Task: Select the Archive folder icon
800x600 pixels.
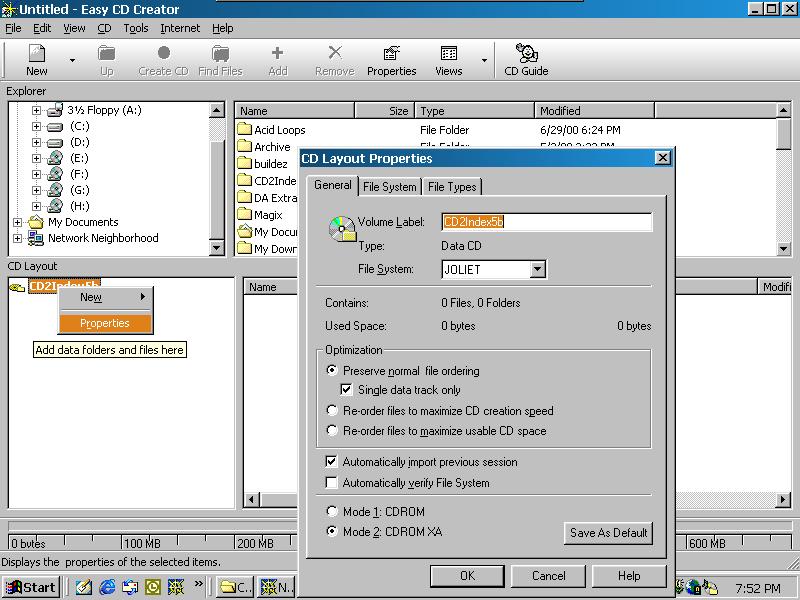Action: tap(245, 146)
